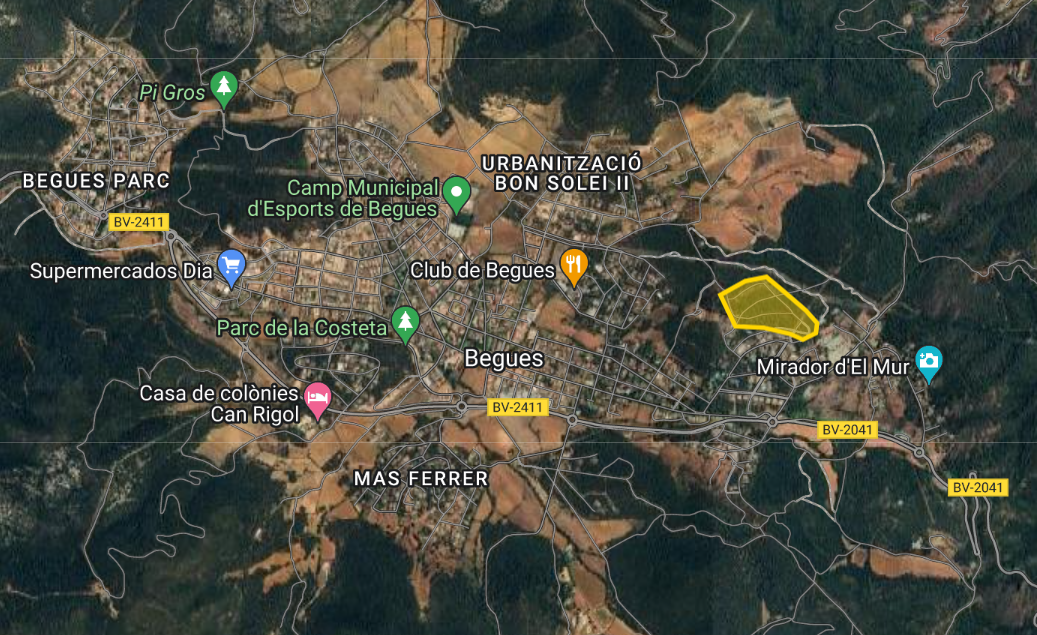
Task: Open the Supermercados Dia text label
Action: pos(122,271)
